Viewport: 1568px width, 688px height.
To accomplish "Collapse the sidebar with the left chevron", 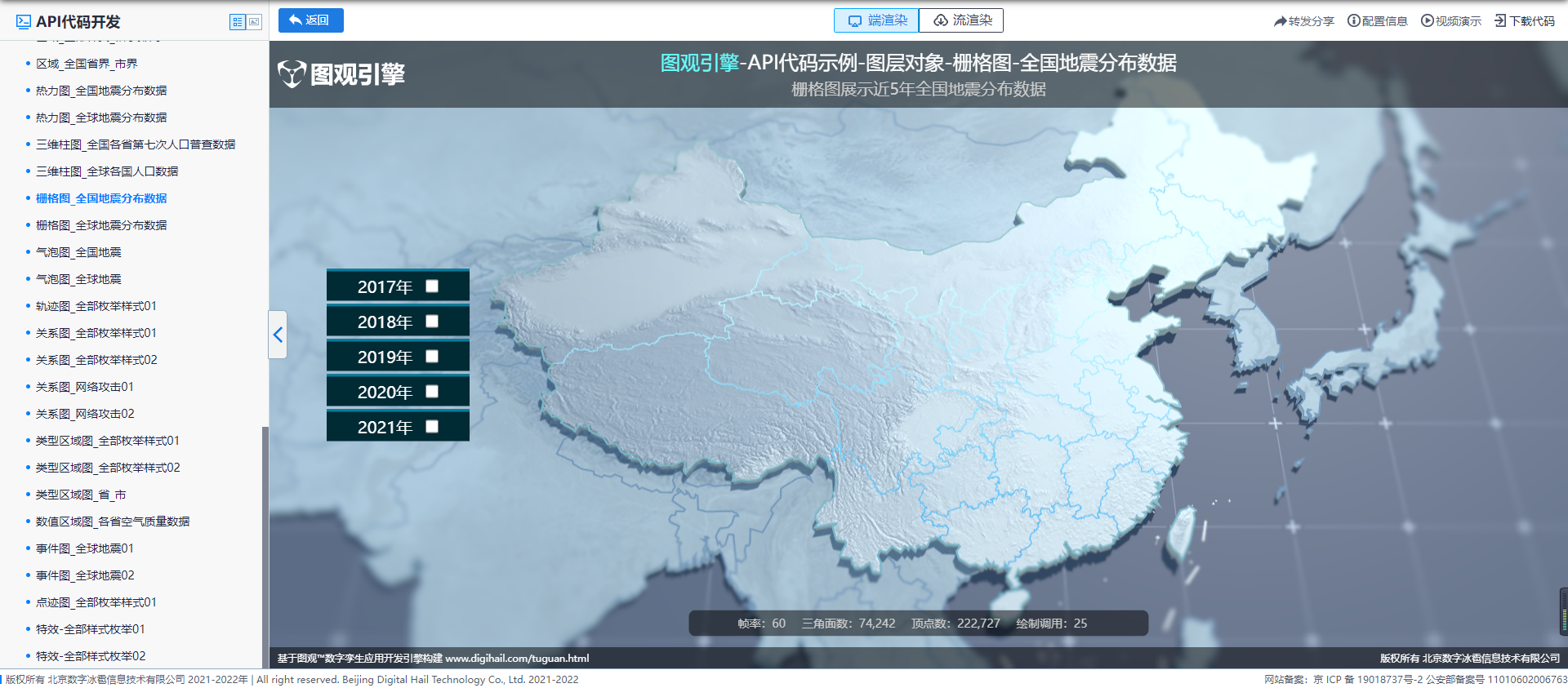I will tap(278, 335).
